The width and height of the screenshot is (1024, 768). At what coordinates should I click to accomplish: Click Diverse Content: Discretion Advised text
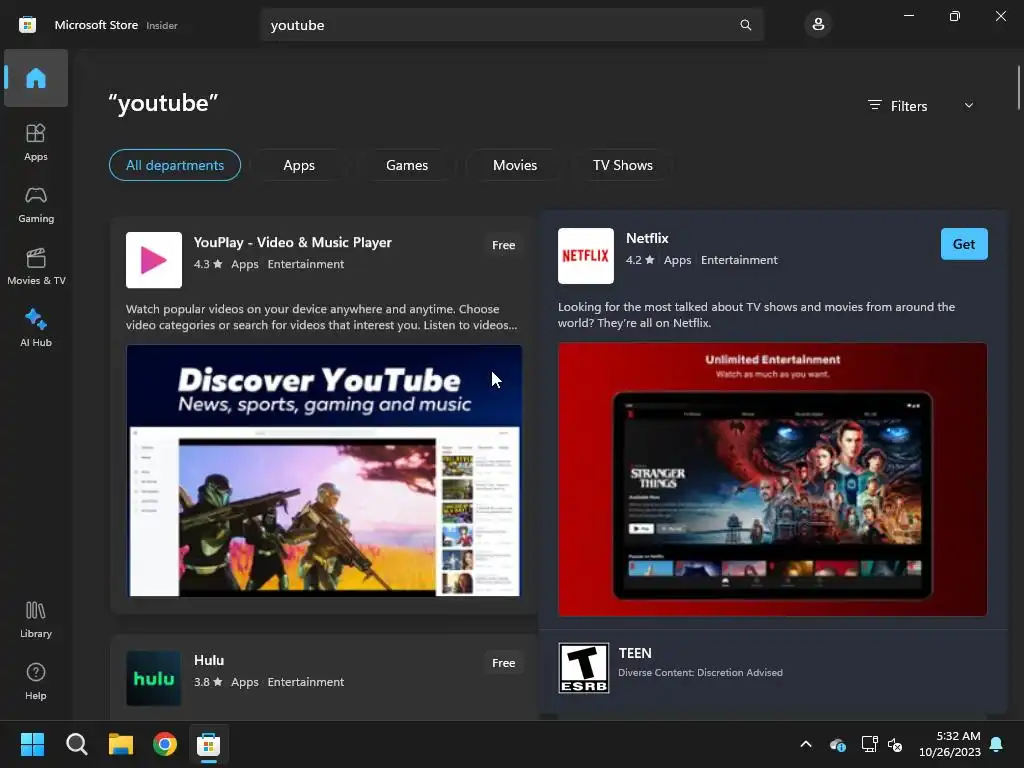[700, 673]
